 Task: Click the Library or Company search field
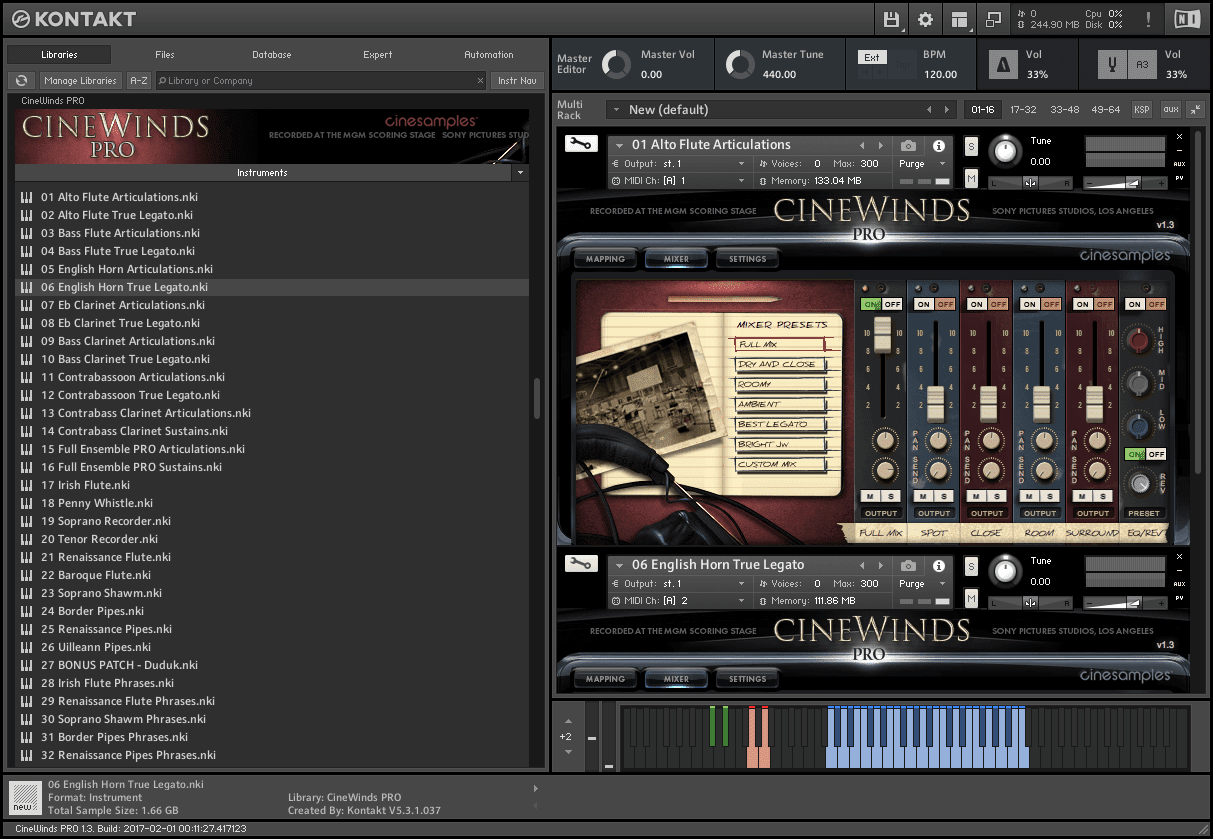320,81
